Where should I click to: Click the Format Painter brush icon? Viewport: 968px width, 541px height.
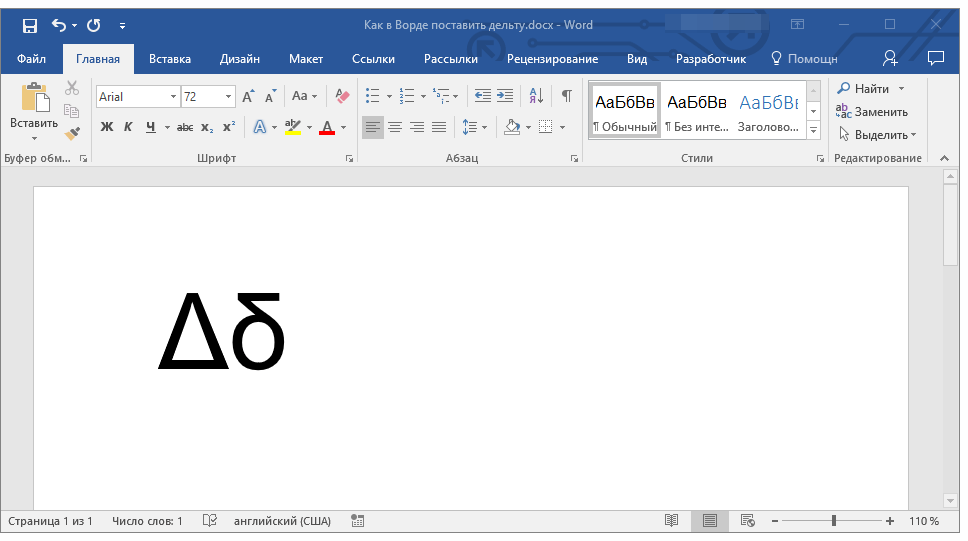pyautogui.click(x=72, y=133)
